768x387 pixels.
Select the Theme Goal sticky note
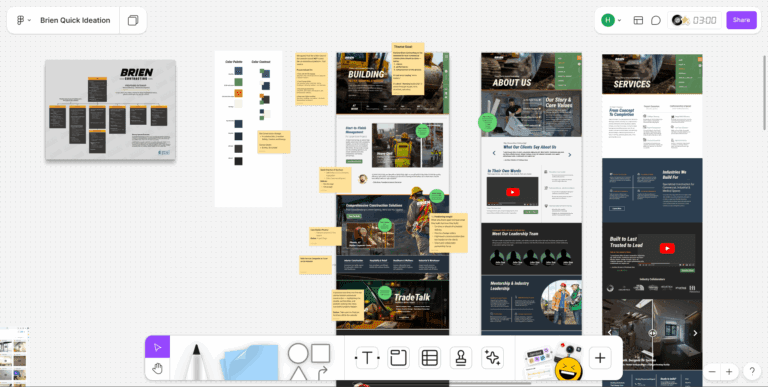click(x=408, y=69)
